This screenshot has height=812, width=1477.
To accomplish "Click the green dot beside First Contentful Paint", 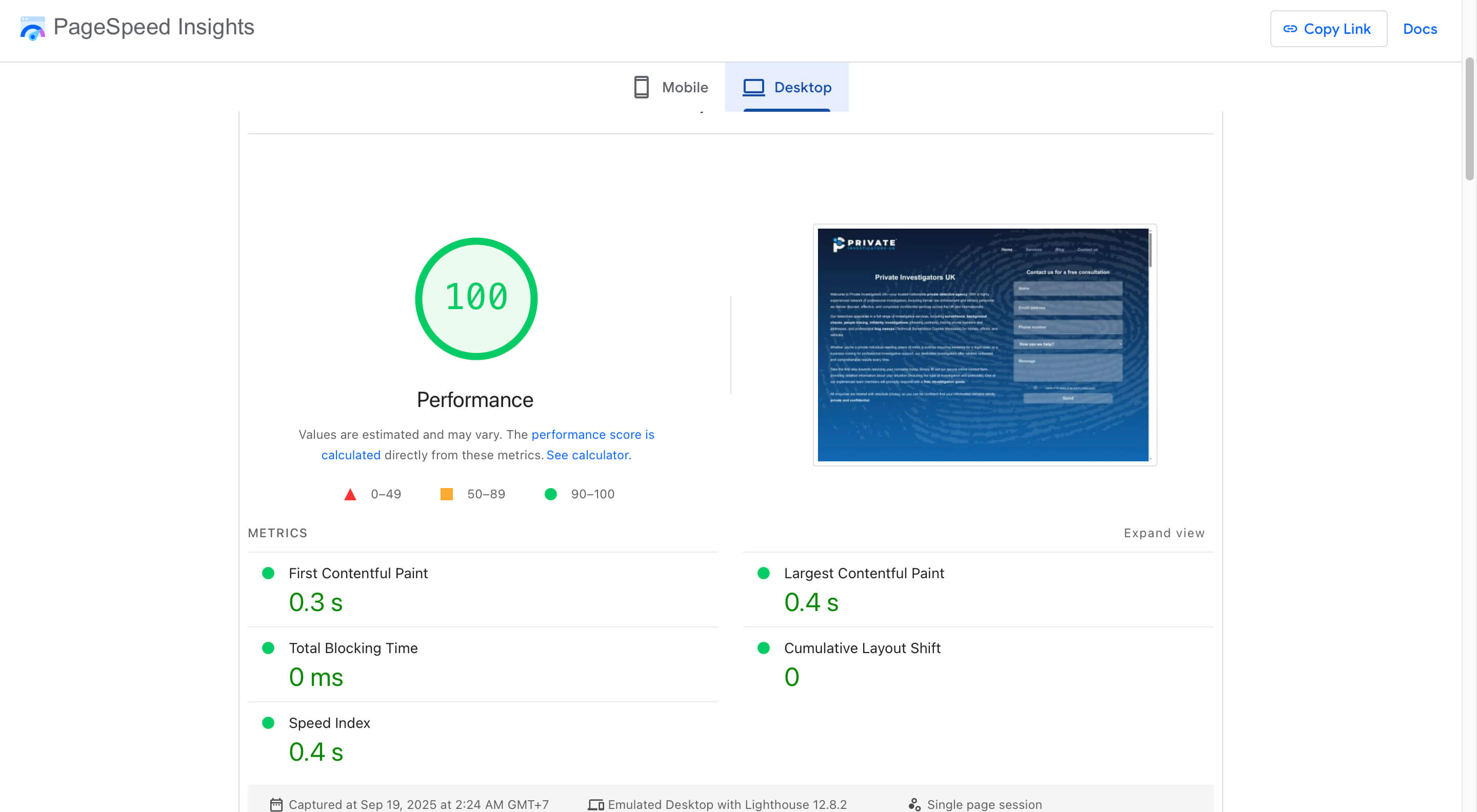I will tap(268, 573).
